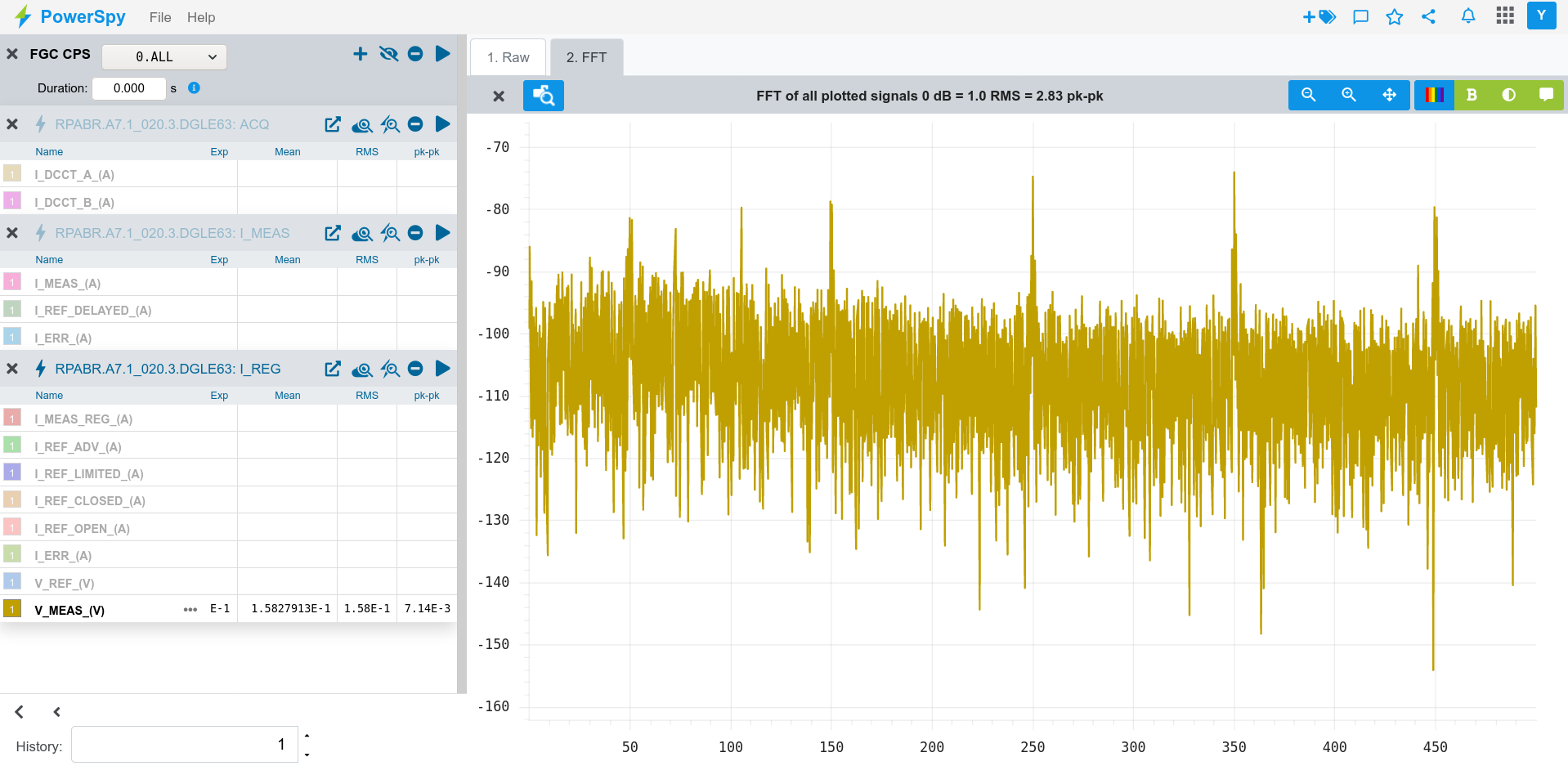Screen dimensions: 1568x766
Task: Open the V_MEAS_(V) three-dot options
Action: pyautogui.click(x=190, y=609)
